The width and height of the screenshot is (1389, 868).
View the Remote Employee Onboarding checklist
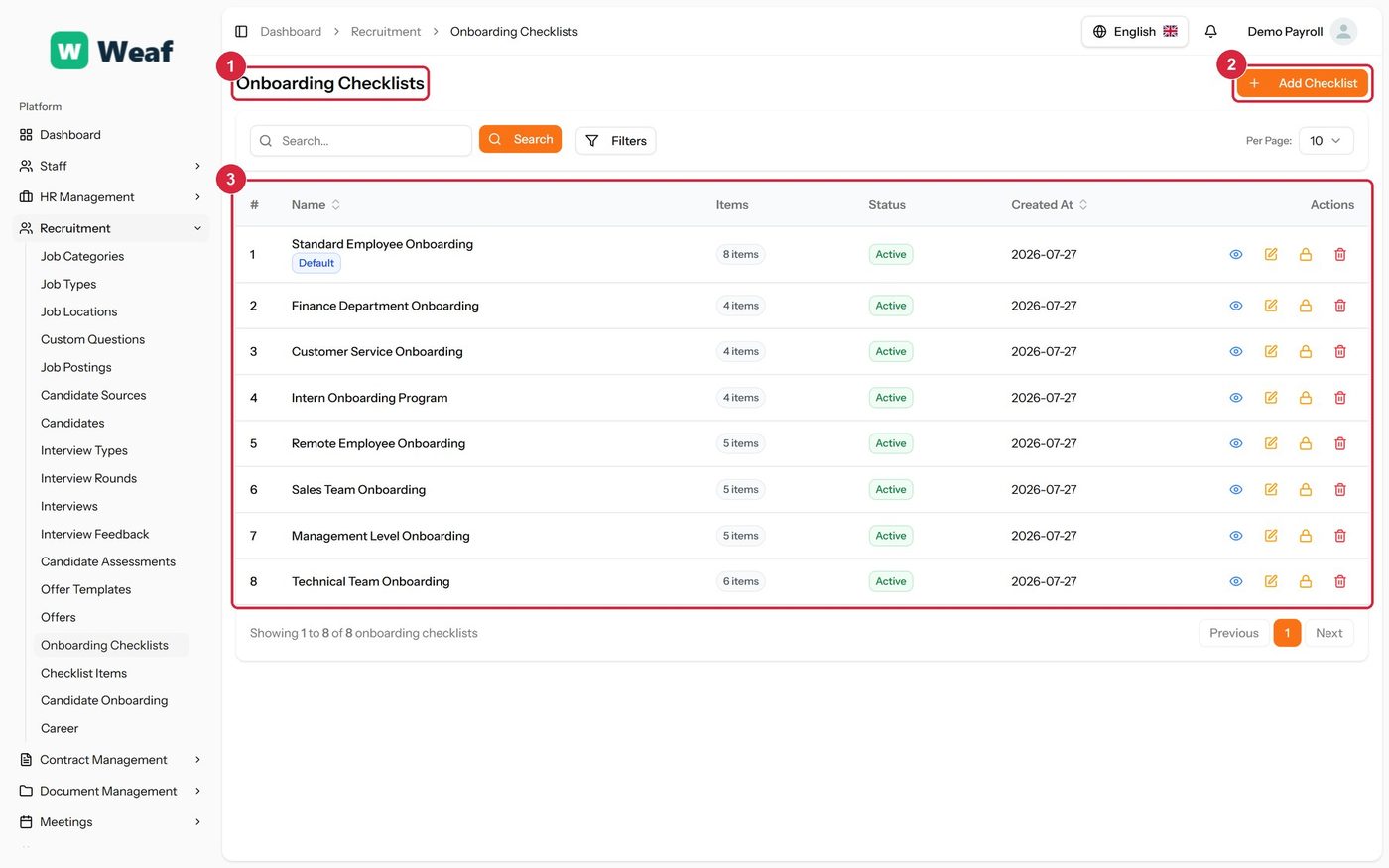[1236, 443]
